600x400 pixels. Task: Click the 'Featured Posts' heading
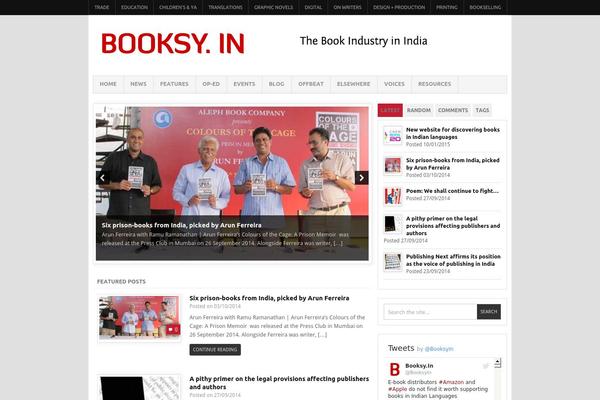(x=121, y=281)
